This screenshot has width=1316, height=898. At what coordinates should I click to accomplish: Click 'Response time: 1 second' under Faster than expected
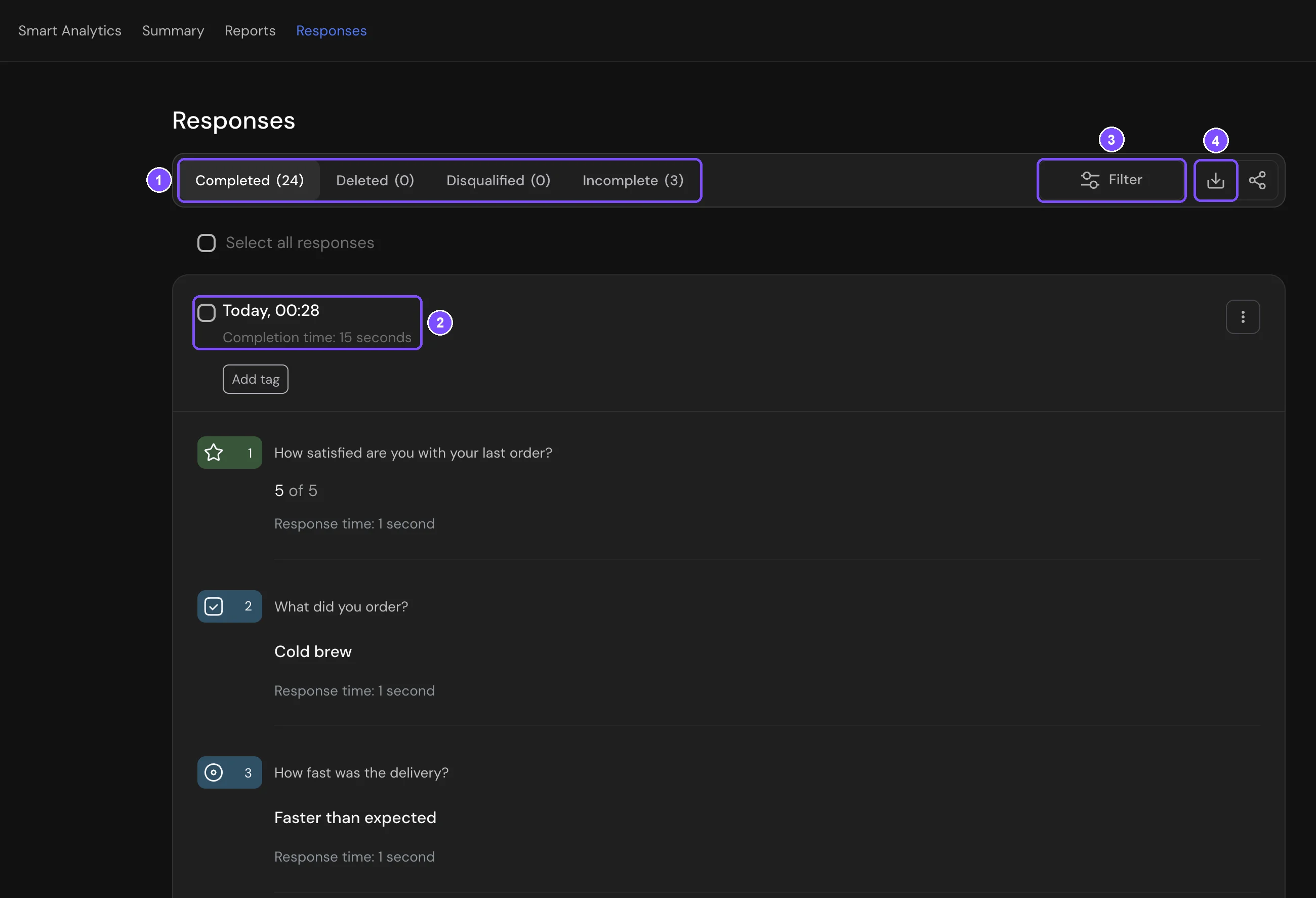(354, 856)
